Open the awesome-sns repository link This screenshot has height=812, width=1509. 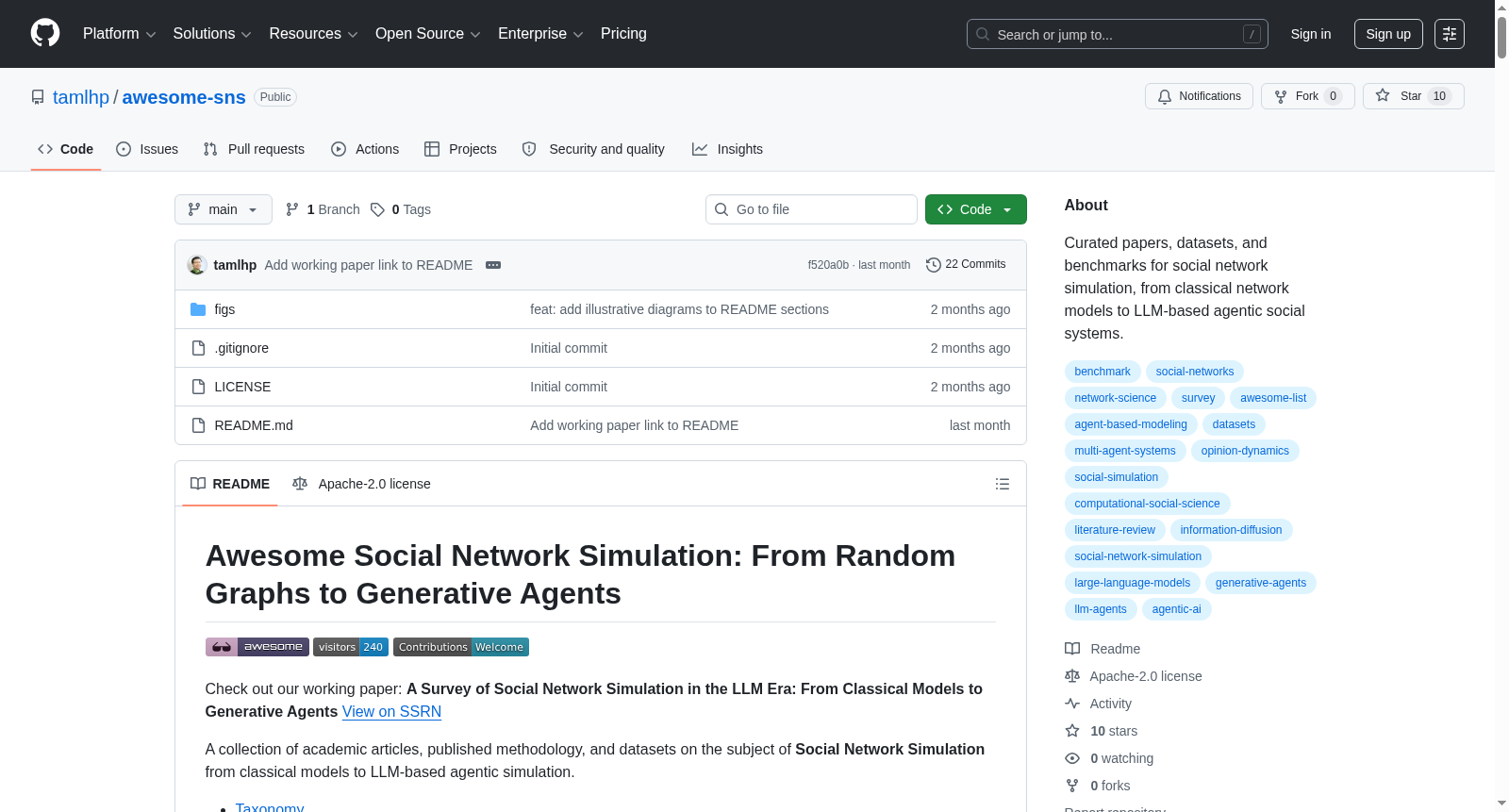(184, 97)
